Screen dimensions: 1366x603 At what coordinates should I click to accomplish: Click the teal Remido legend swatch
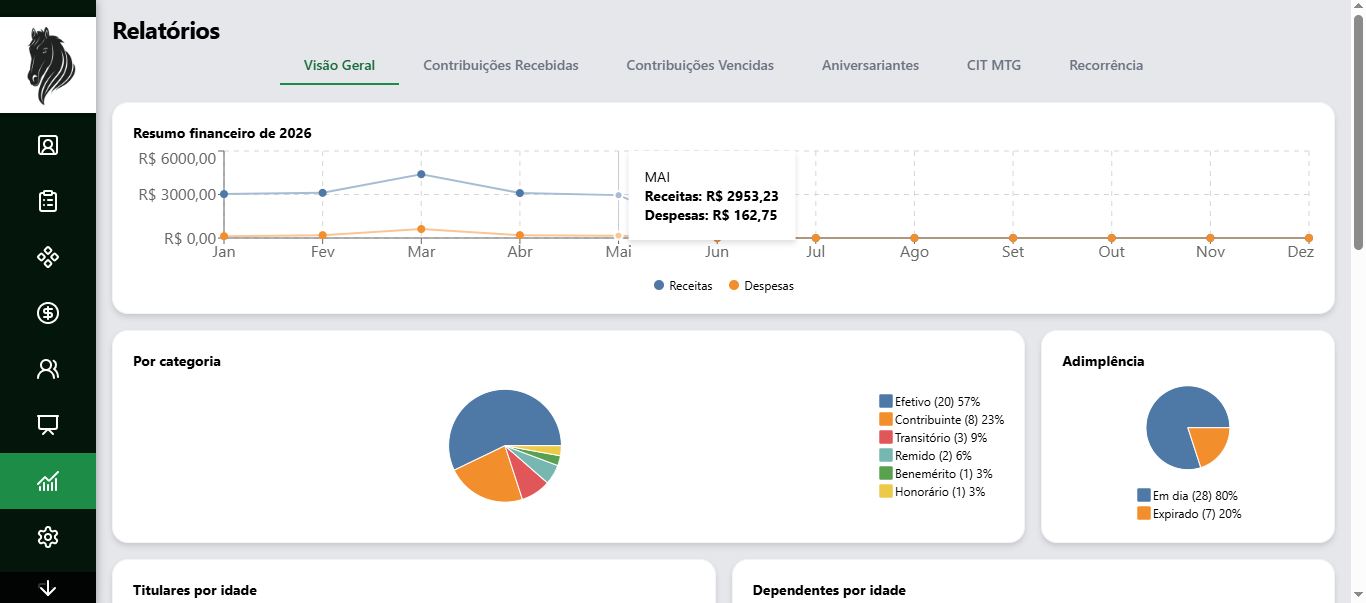pyautogui.click(x=886, y=455)
